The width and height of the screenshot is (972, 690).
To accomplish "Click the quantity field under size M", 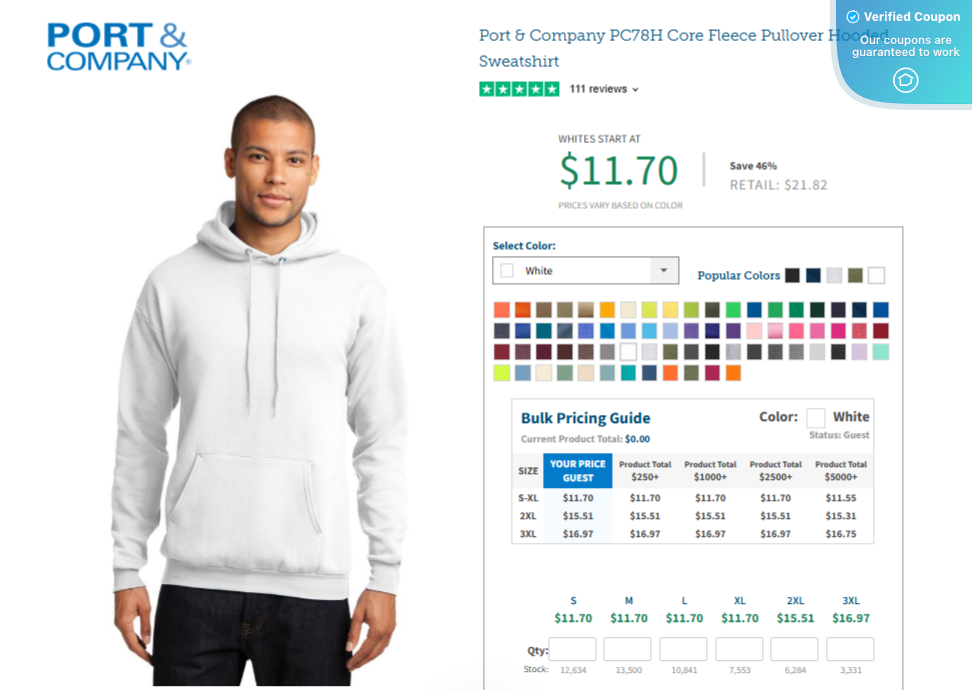I will 628,649.
